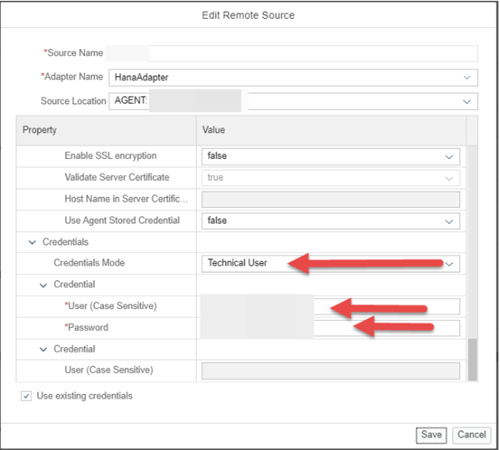Open the Validate Server Certificate chevron
Image resolution: width=500 pixels, height=450 pixels.
[x=449, y=178]
